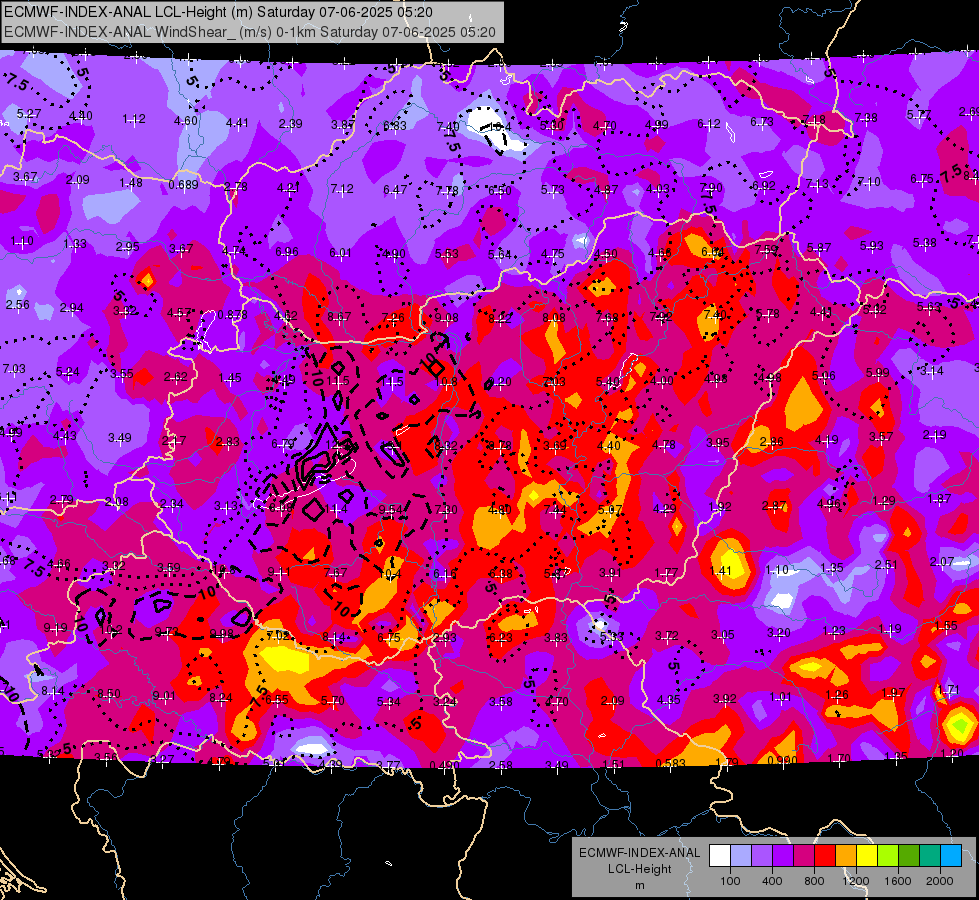Click the WindShear 0-1km header title line
979x900 pixels.
point(250,32)
